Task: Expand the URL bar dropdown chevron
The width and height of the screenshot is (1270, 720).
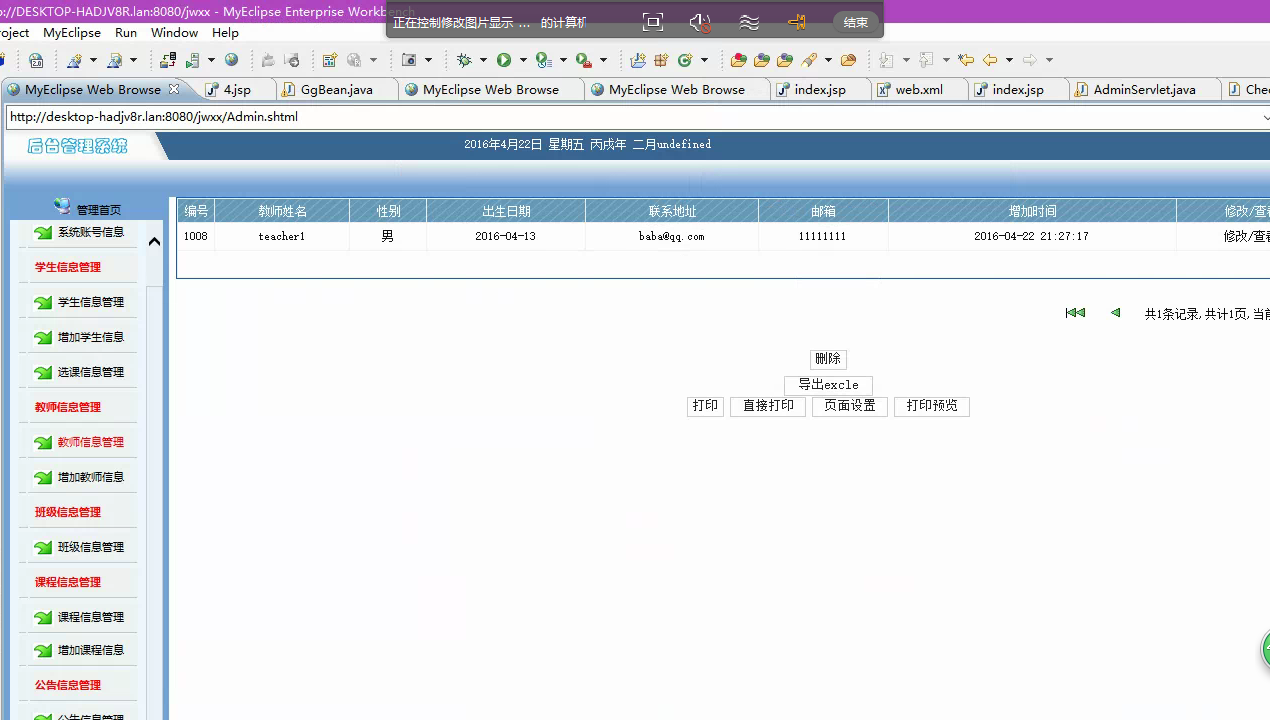Action: click(1264, 116)
